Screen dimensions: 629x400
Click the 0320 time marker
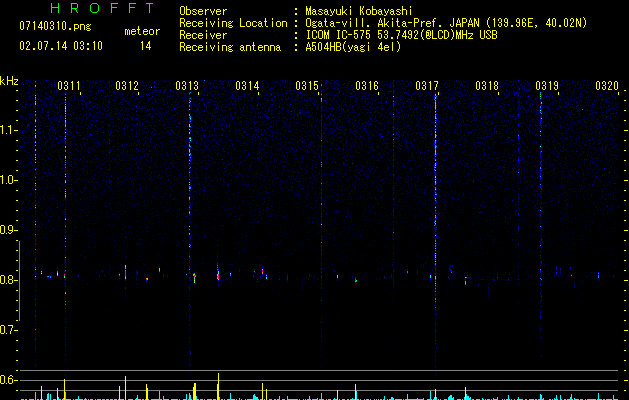tap(607, 86)
